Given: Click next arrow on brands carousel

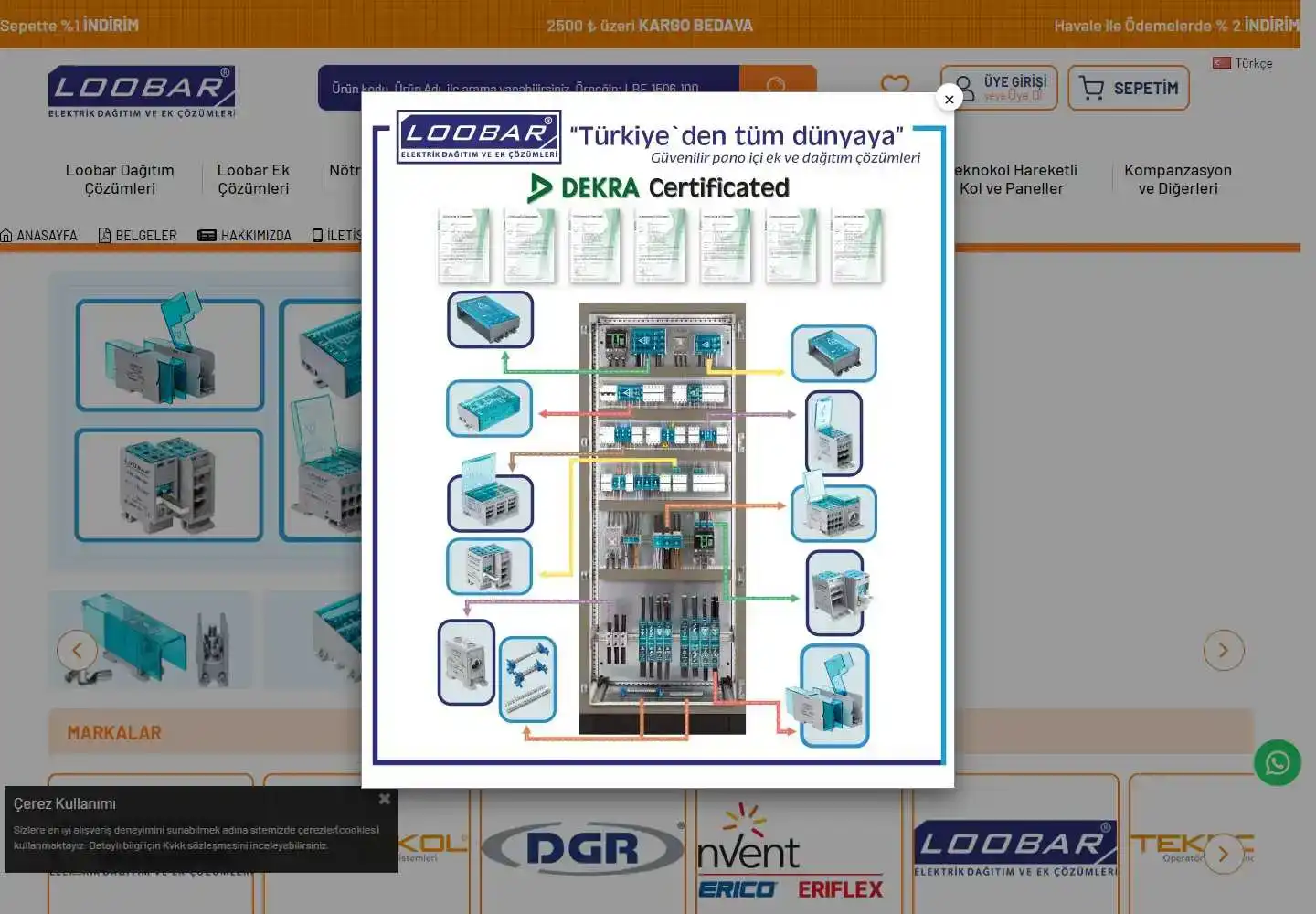Looking at the screenshot, I should coord(1224,855).
